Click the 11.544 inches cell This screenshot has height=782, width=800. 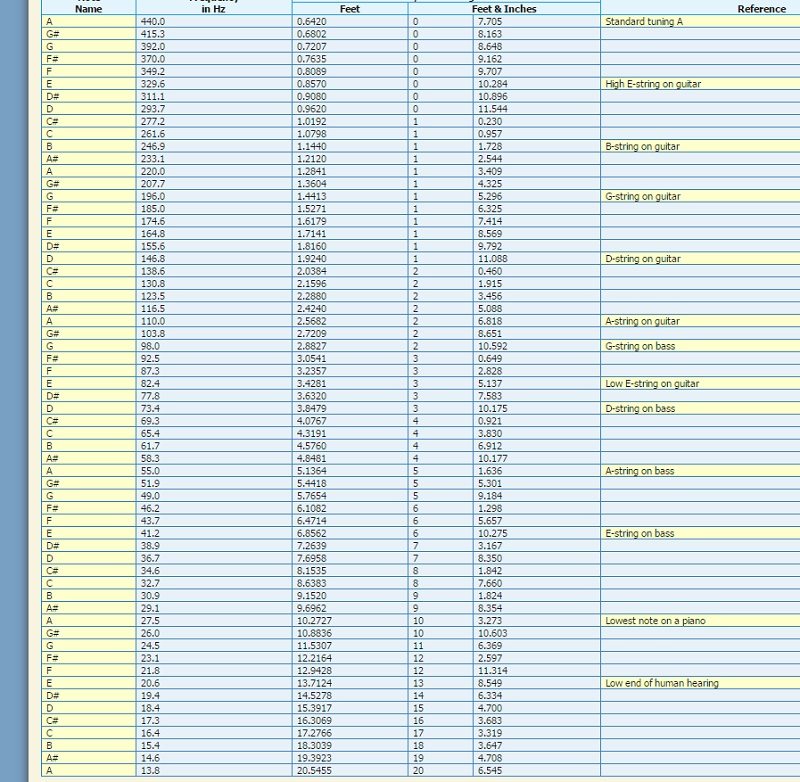point(537,109)
